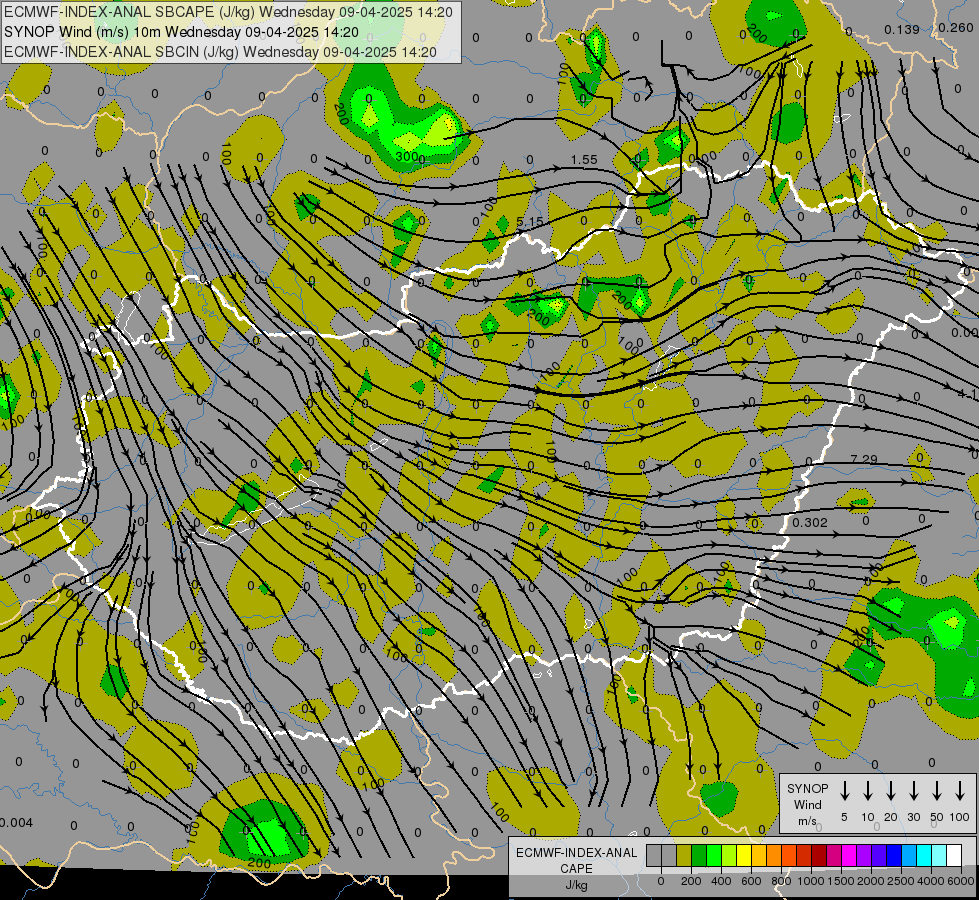The height and width of the screenshot is (900, 979).
Task: Select the dark red swatch after 1000 tick
Action: 820,855
